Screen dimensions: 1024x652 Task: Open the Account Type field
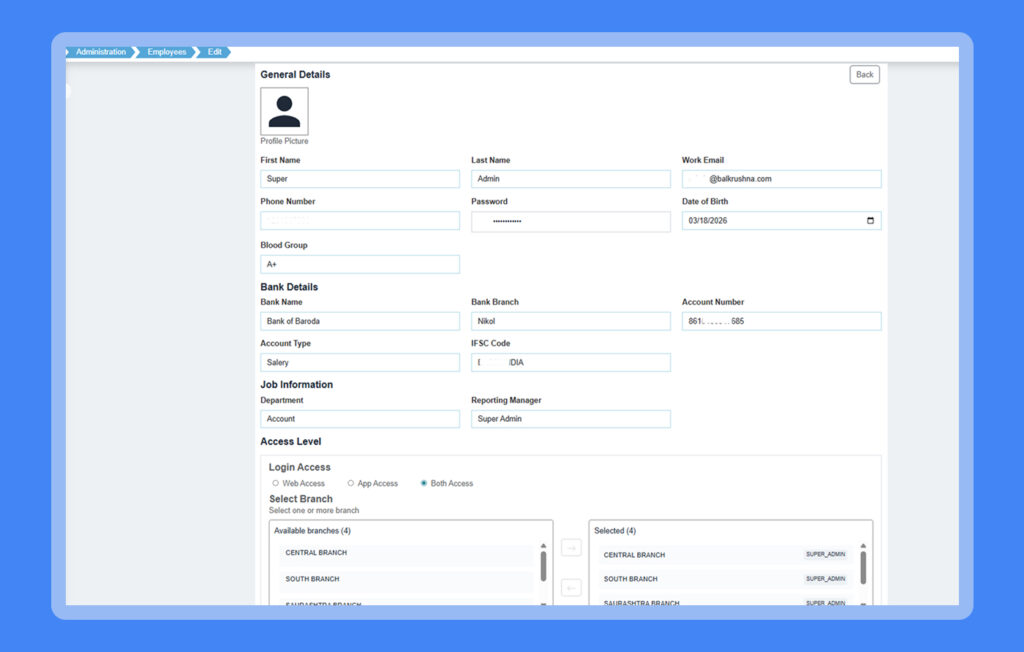point(360,363)
